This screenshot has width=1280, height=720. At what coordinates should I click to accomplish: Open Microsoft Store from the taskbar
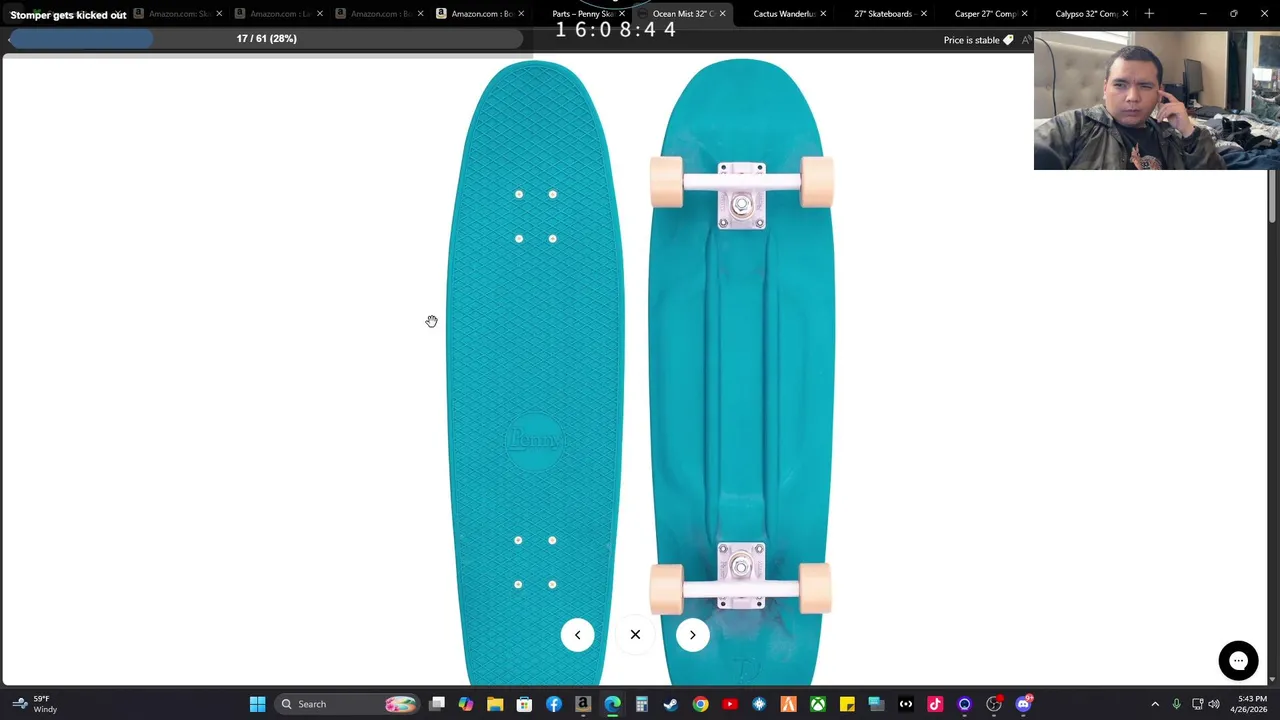point(524,704)
